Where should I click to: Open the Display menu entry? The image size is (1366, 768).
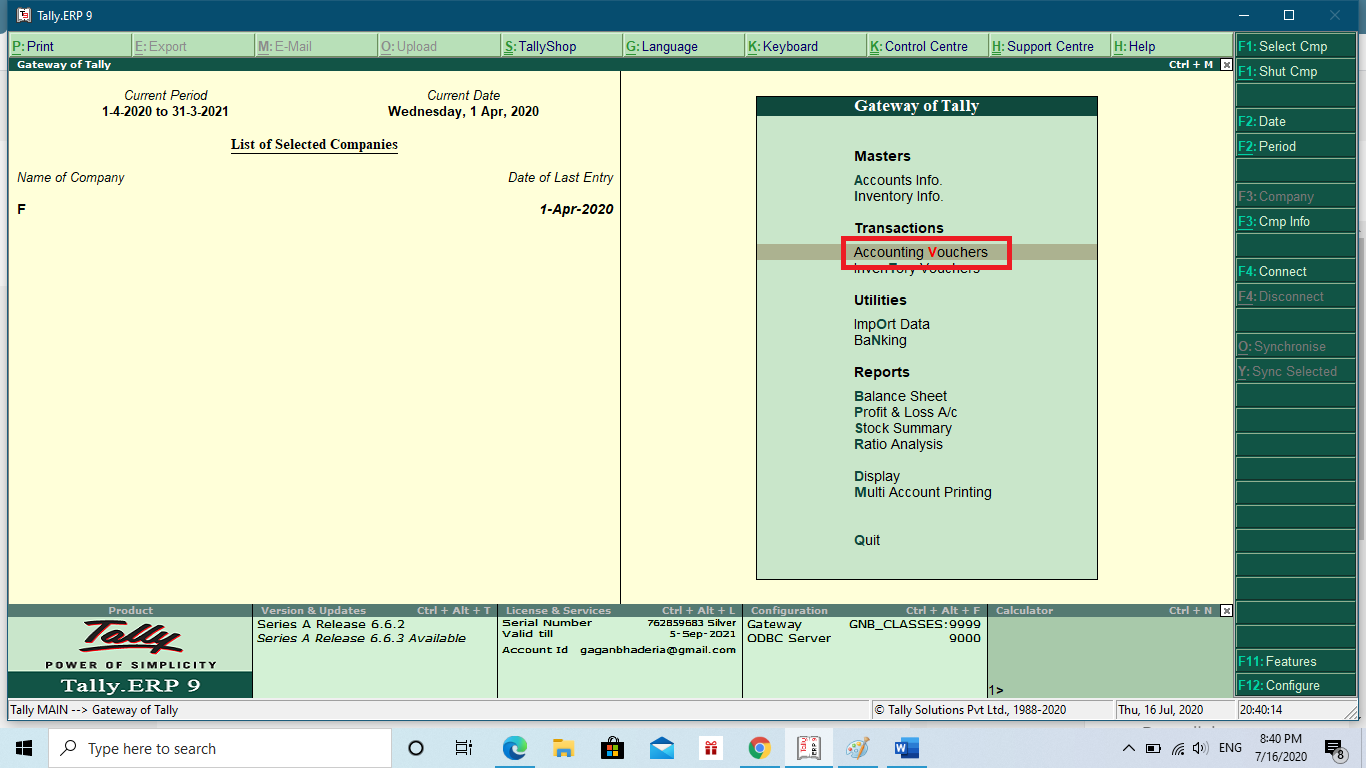pyautogui.click(x=877, y=476)
